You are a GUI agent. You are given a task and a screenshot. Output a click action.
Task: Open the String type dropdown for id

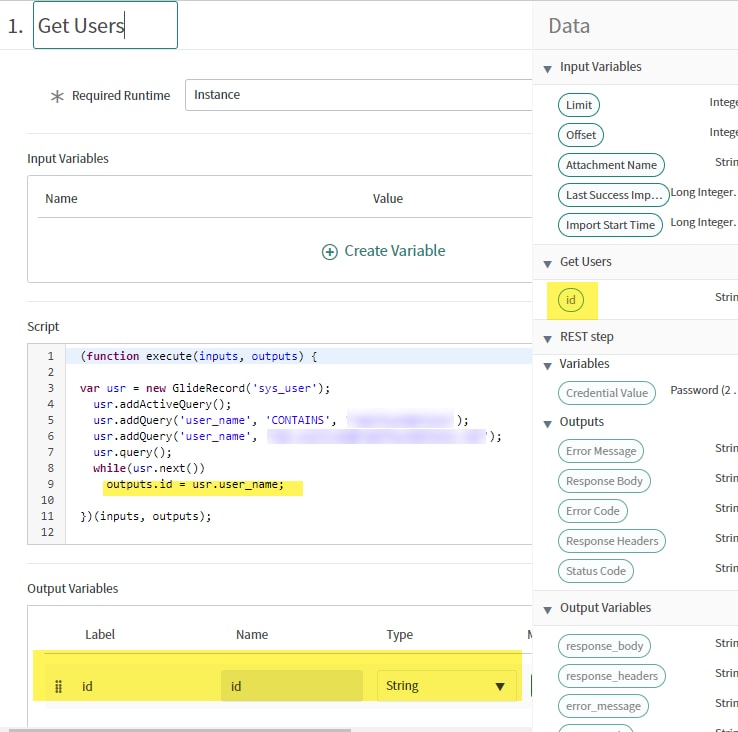click(446, 686)
